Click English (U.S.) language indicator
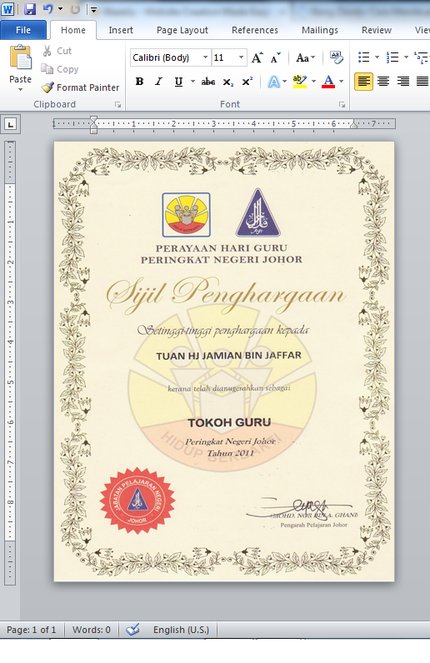The width and height of the screenshot is (430, 663). pyautogui.click(x=181, y=630)
